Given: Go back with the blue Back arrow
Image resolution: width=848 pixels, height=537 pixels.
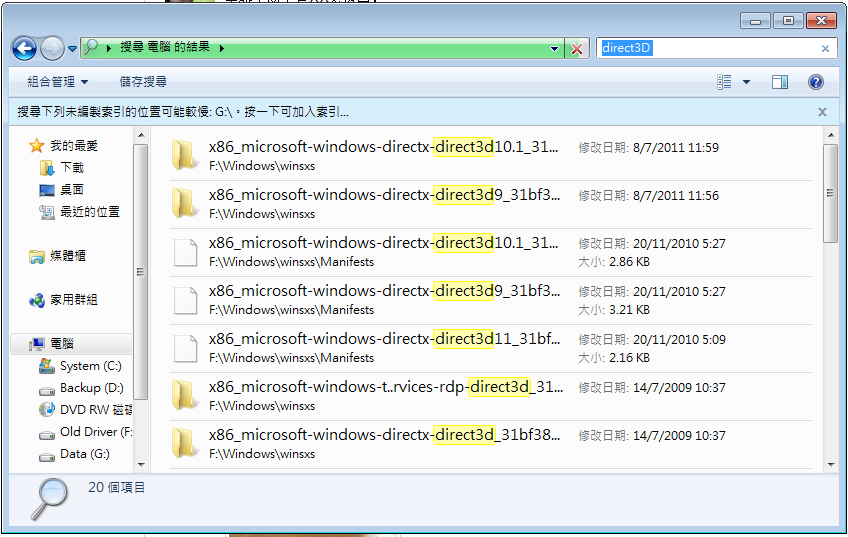Looking at the screenshot, I should coord(24,49).
